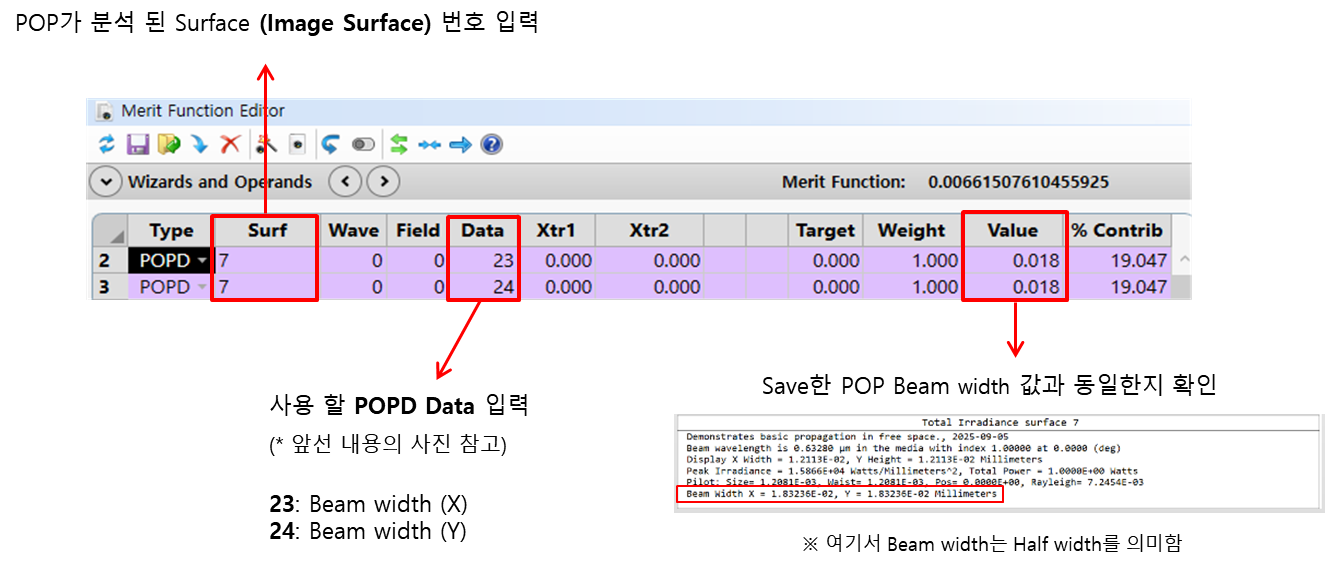Click the Merit Function value 0.00661507610455925
The height and width of the screenshot is (566, 1325).
(x=1018, y=182)
